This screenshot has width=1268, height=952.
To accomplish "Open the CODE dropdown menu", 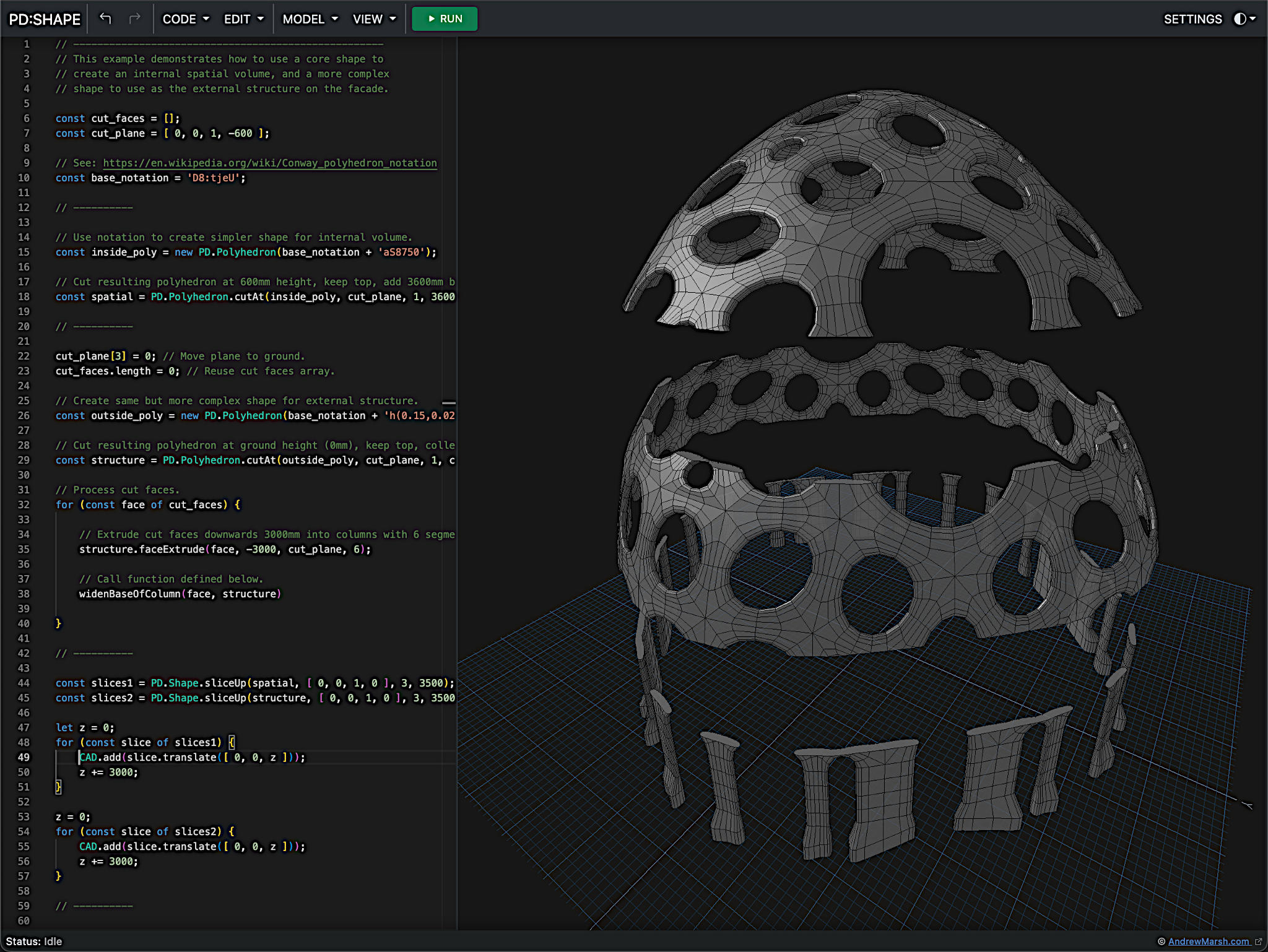I will (186, 19).
